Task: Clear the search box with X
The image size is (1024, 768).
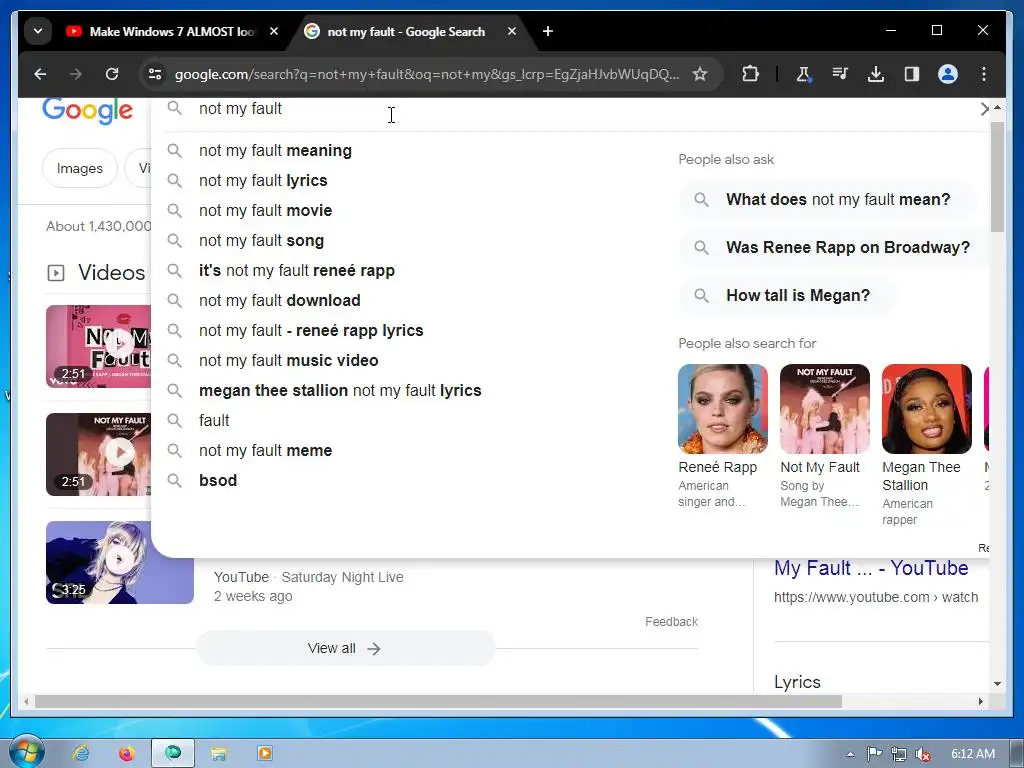Action: click(984, 109)
